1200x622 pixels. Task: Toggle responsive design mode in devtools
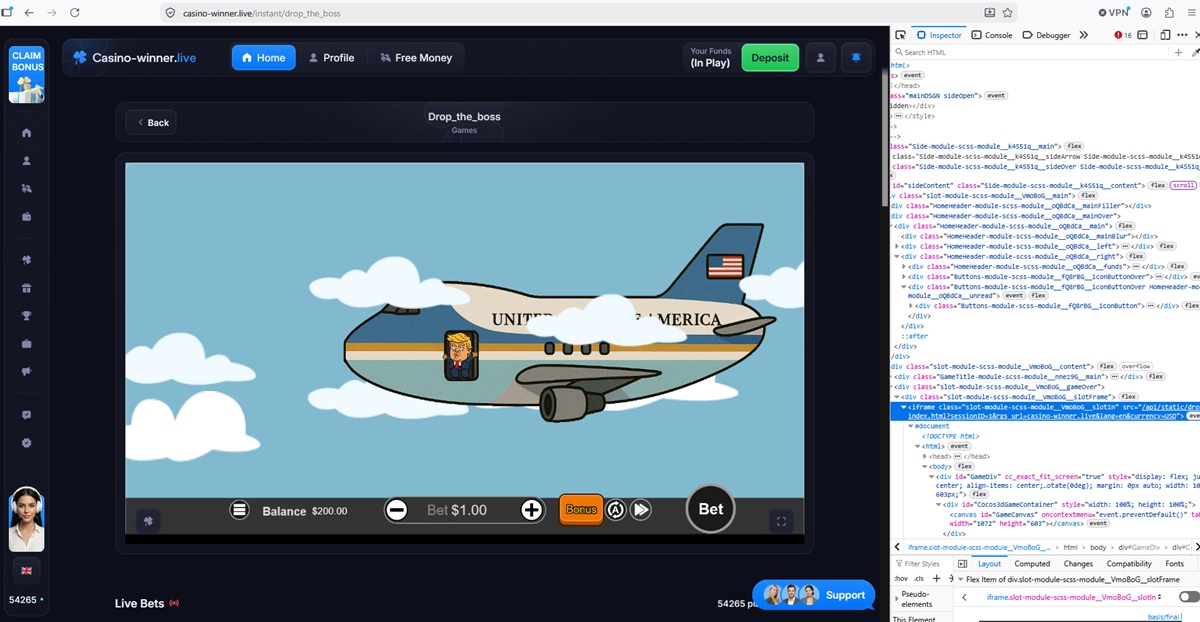1167,35
